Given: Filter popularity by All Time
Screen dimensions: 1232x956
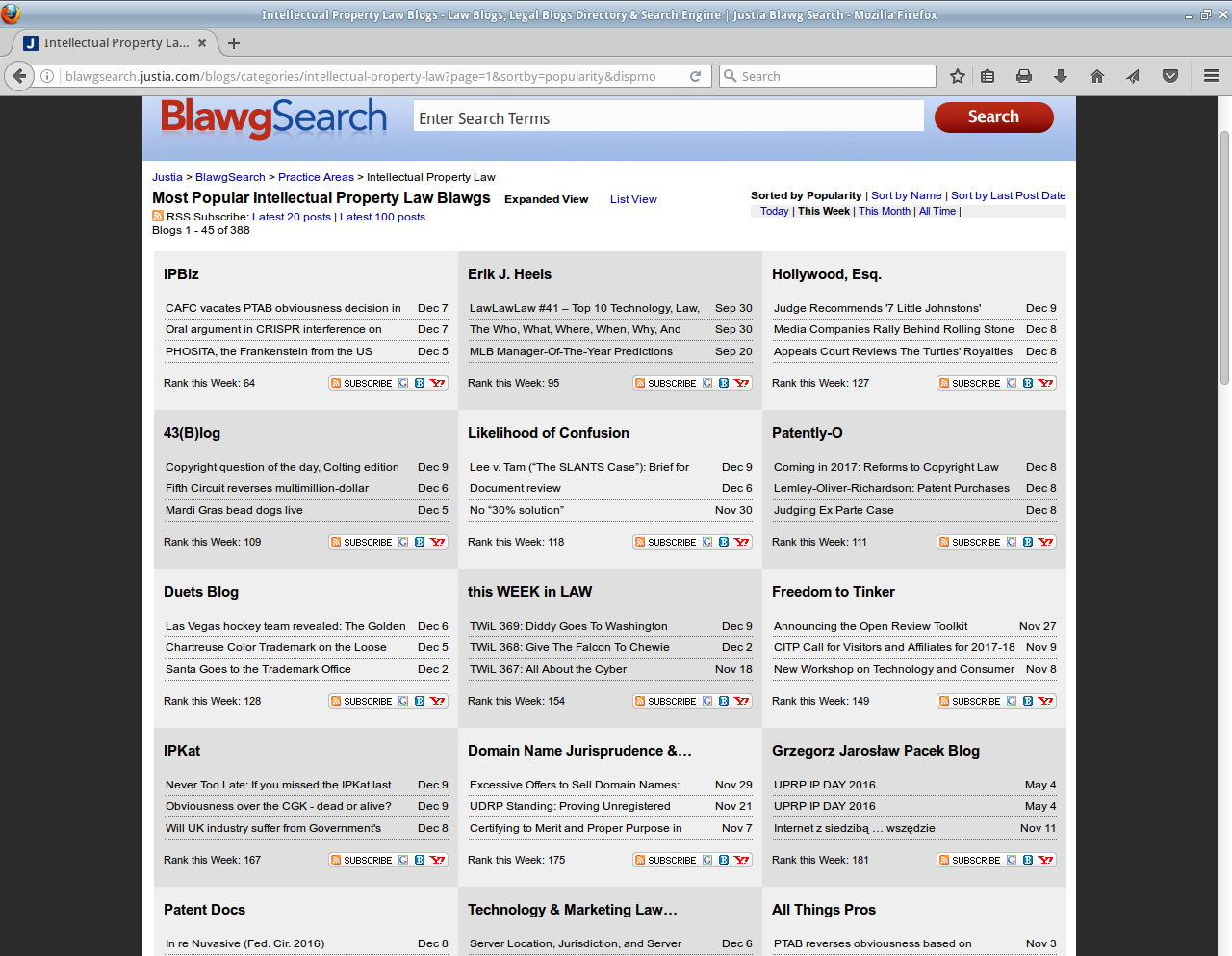Looking at the screenshot, I should click(x=937, y=211).
